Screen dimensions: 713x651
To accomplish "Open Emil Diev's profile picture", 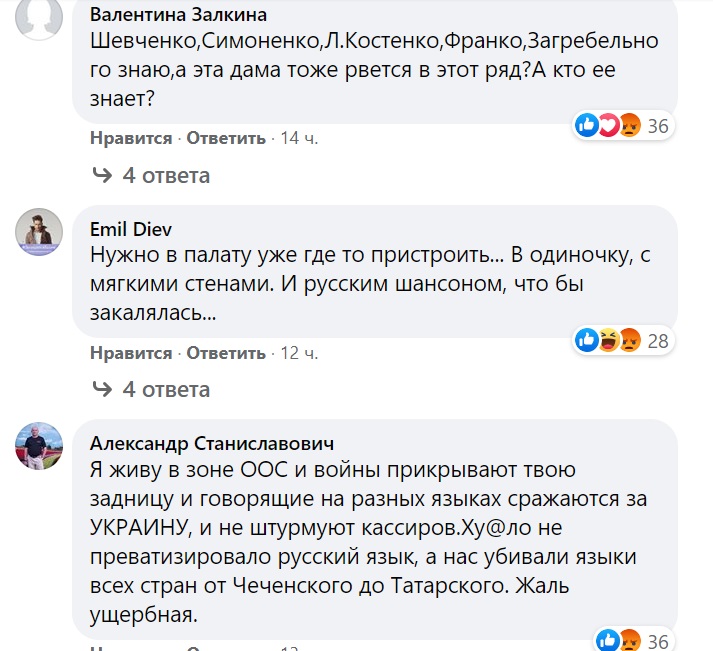I will pyautogui.click(x=40, y=232).
